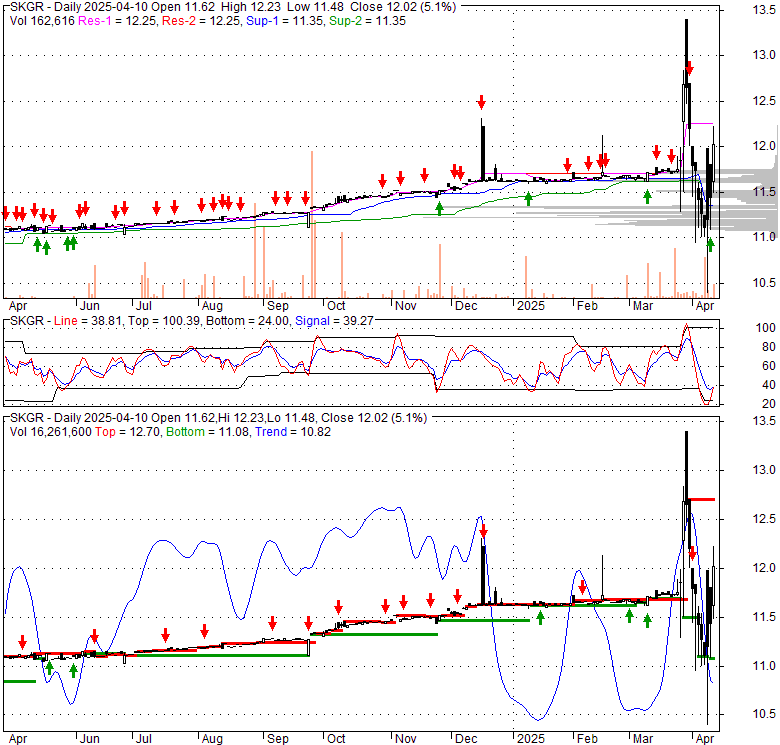Click green buy arrow below November, top chart
Viewport: 780px width, 745px height.
(440, 208)
